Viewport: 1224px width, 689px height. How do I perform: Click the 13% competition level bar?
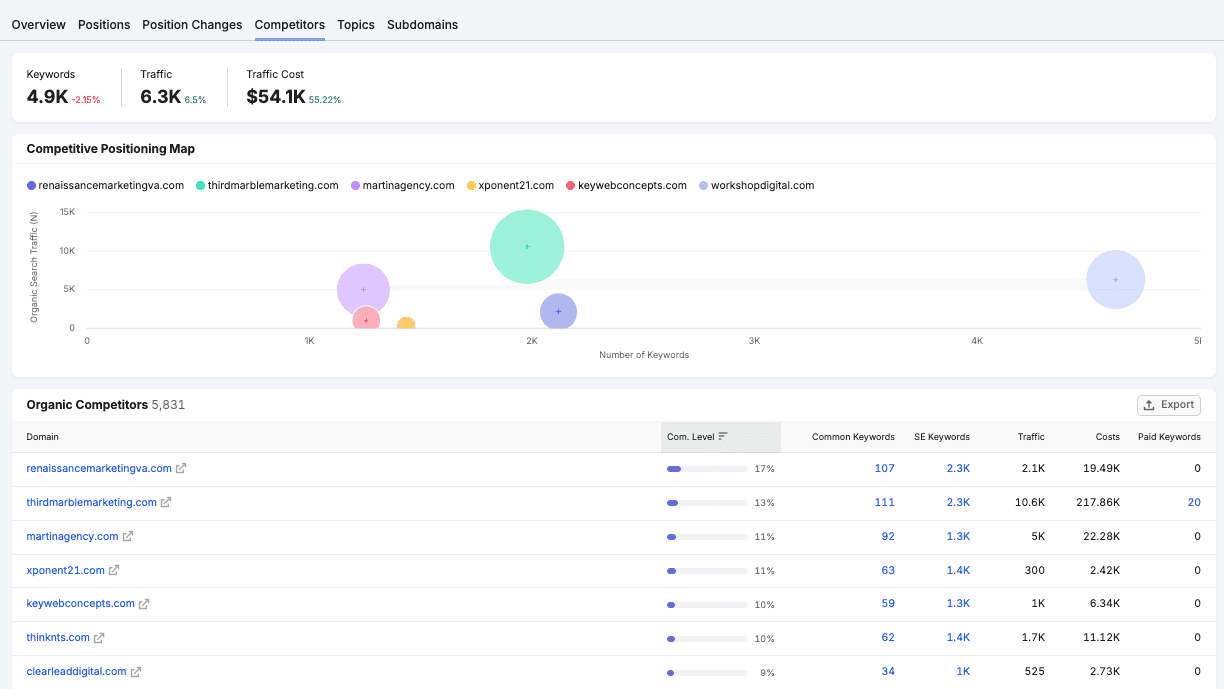coord(707,502)
